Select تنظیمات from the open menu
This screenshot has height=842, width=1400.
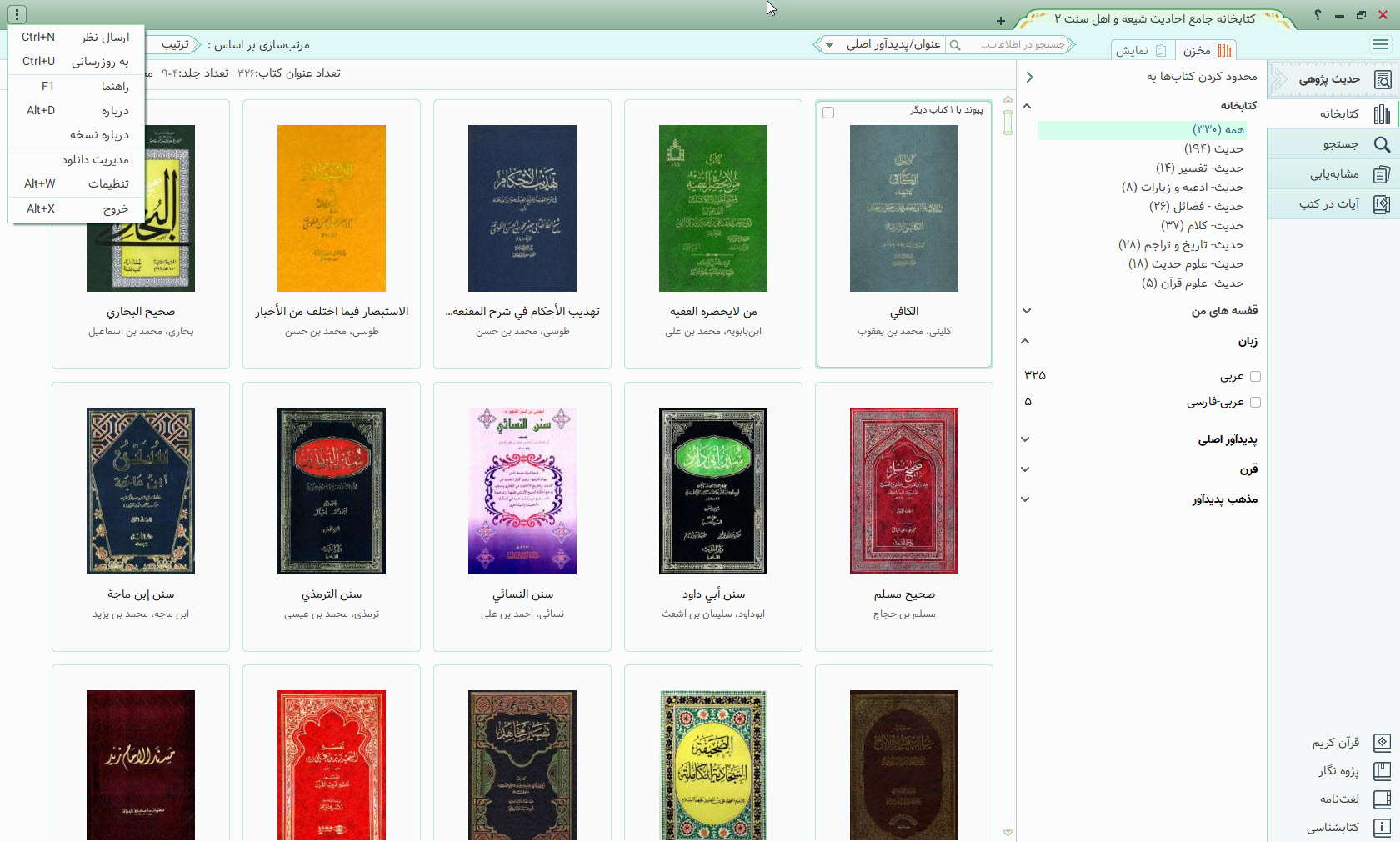(x=108, y=184)
